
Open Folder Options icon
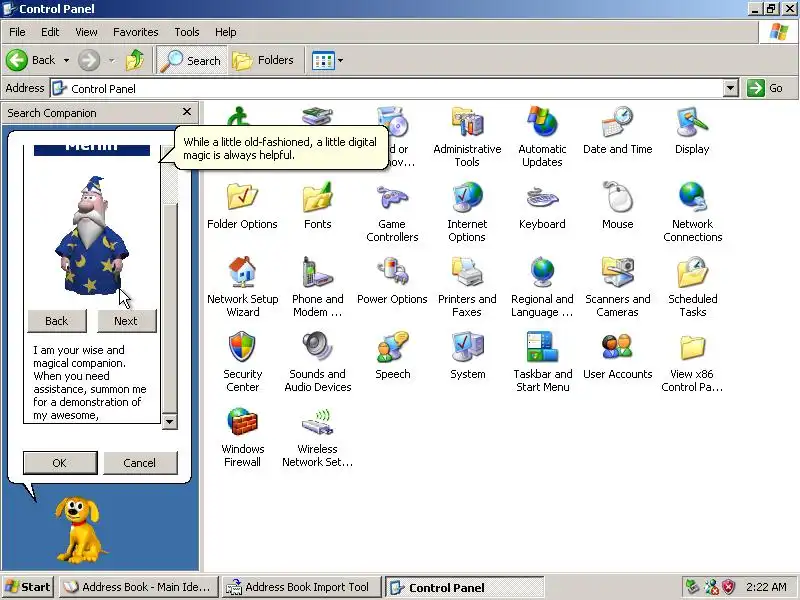tap(242, 205)
